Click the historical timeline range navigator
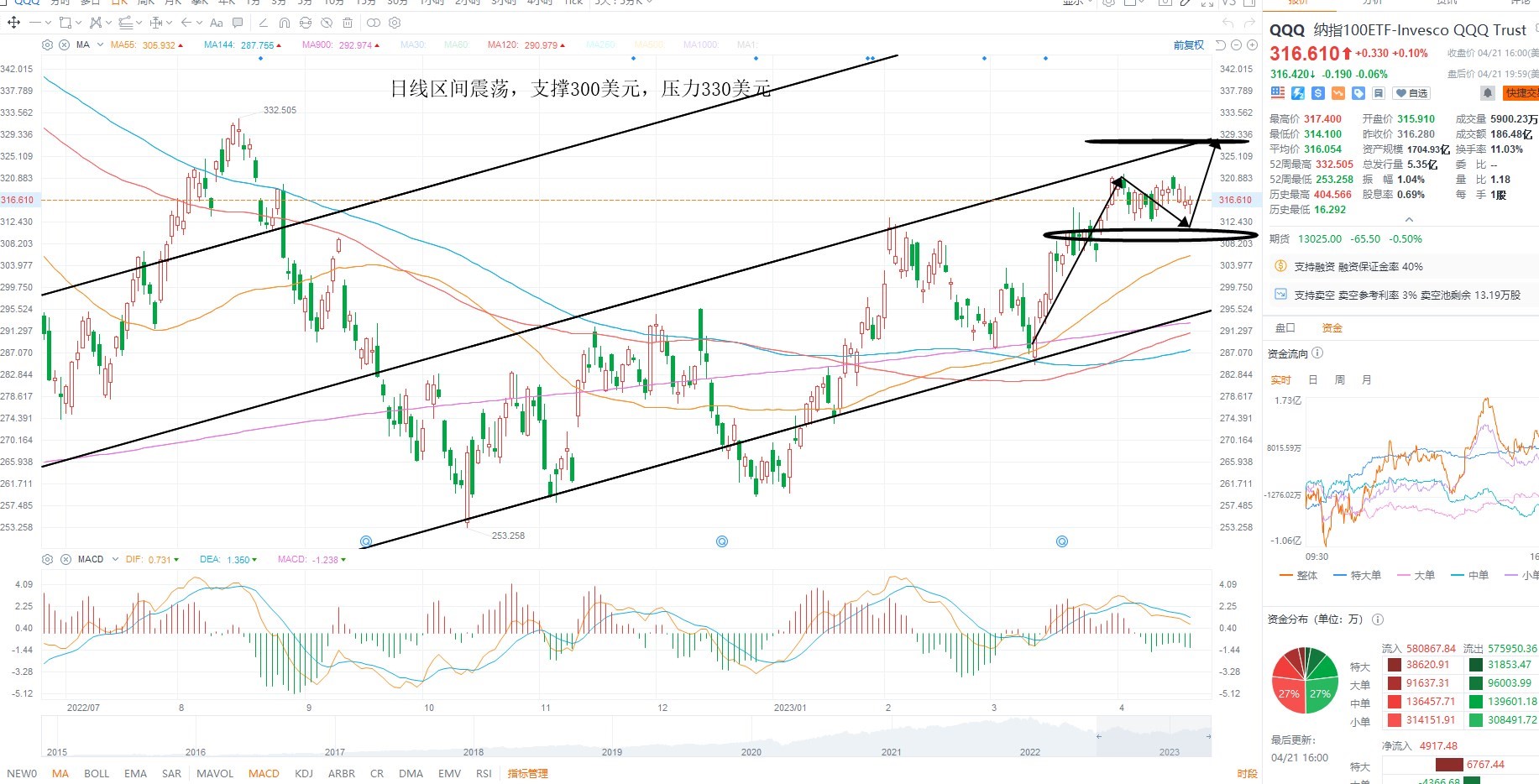Viewport: 1539px width, 784px height. (x=626, y=736)
